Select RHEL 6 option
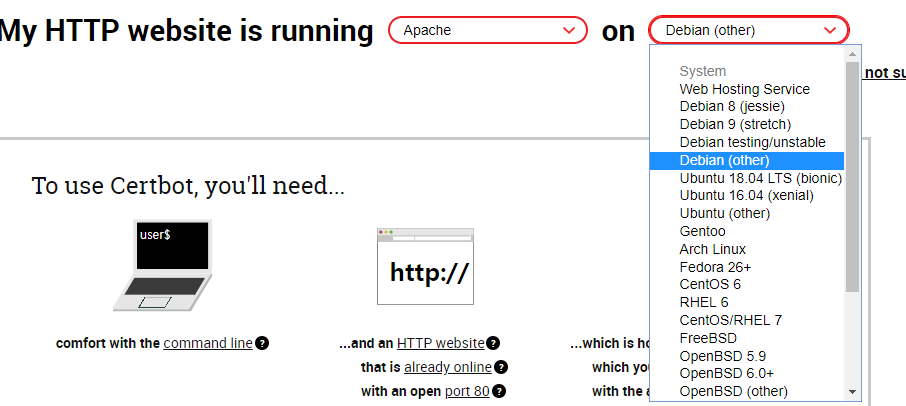906x406 pixels. [x=747, y=303]
